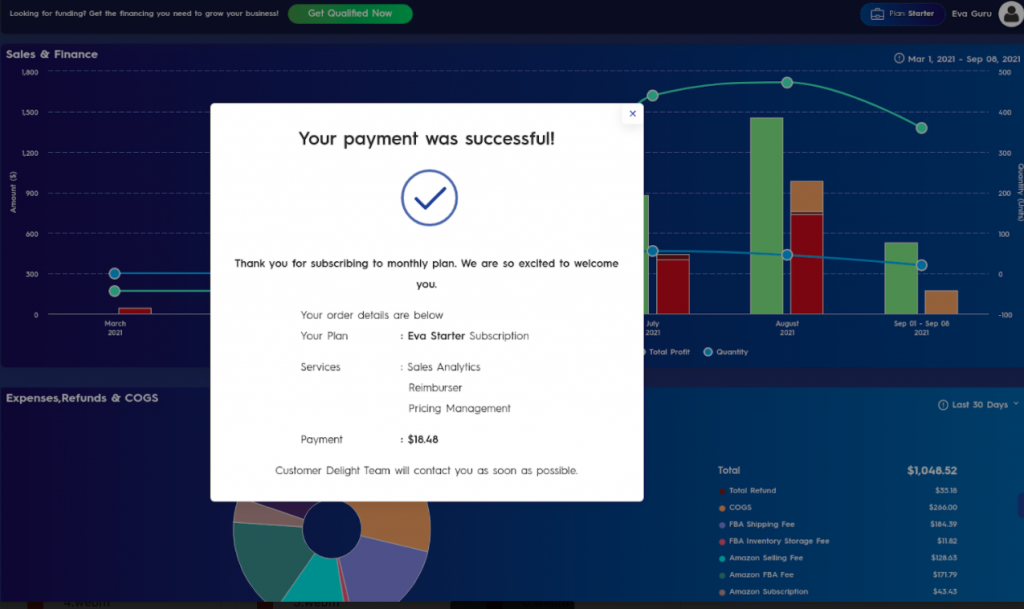Click the Expenses,Refunds & COGS panel title
1024x609 pixels.
point(82,398)
